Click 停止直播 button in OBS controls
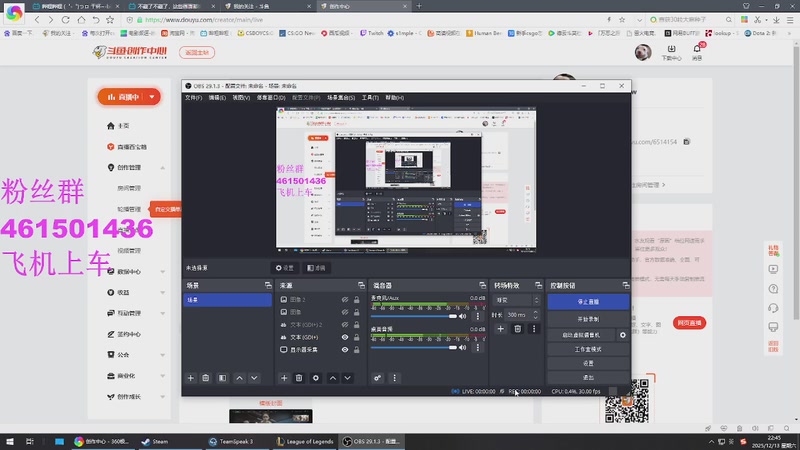The width and height of the screenshot is (800, 450). 588,302
